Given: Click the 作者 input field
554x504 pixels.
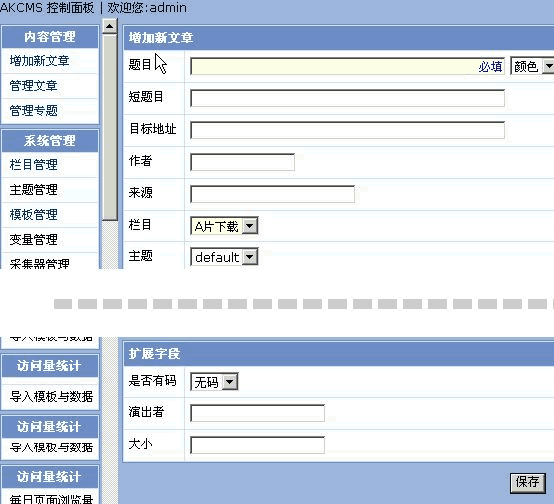Looking at the screenshot, I should tap(242, 162).
